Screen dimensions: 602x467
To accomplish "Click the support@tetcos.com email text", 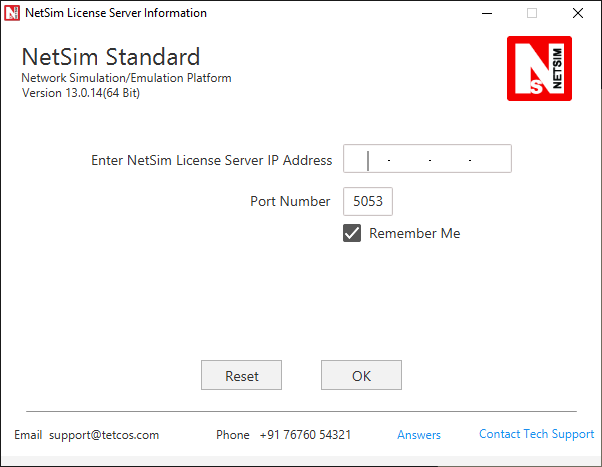I will [x=104, y=435].
